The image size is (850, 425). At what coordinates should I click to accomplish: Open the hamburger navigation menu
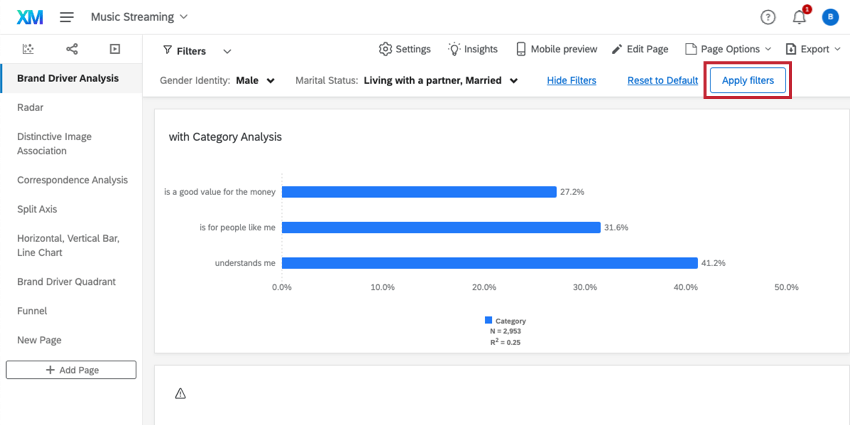(x=67, y=17)
